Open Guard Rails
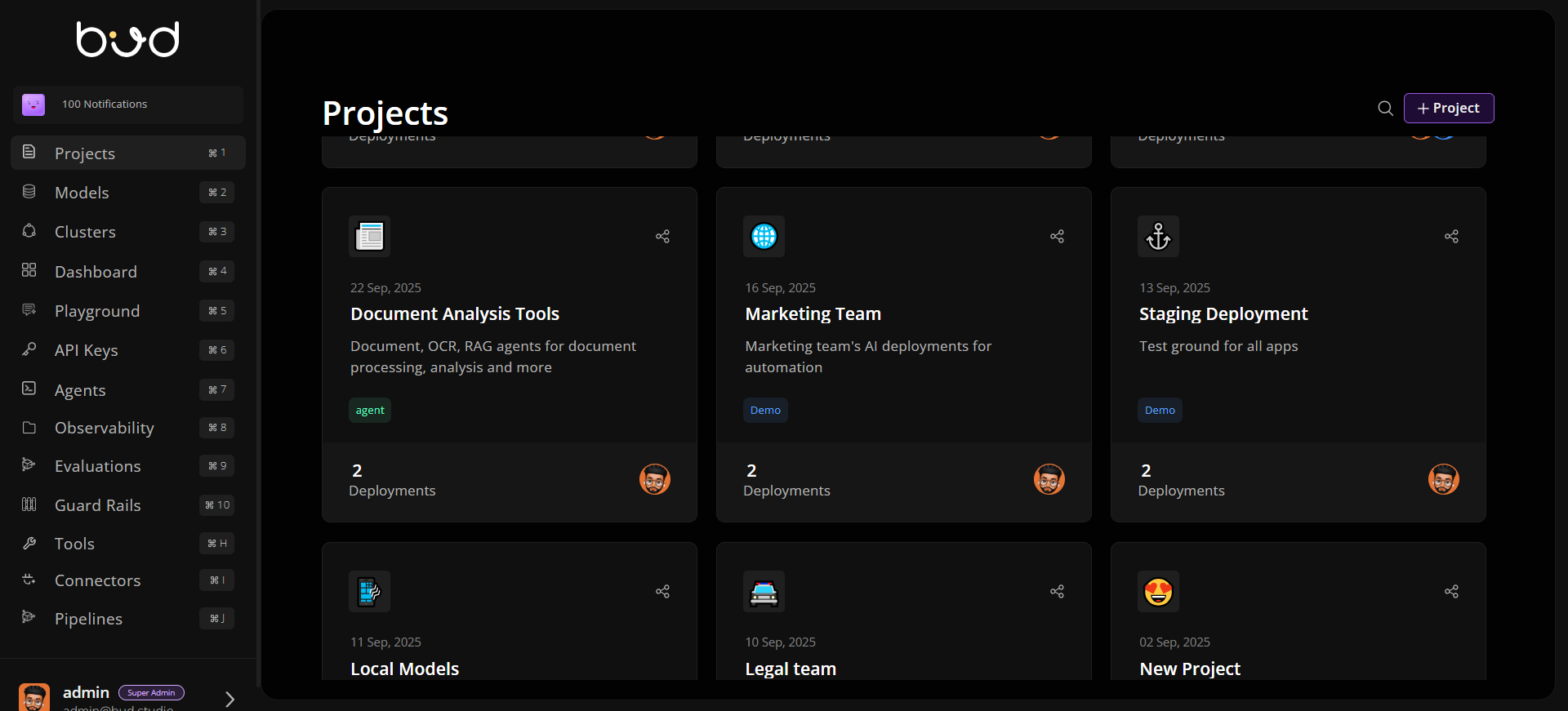 (128, 504)
